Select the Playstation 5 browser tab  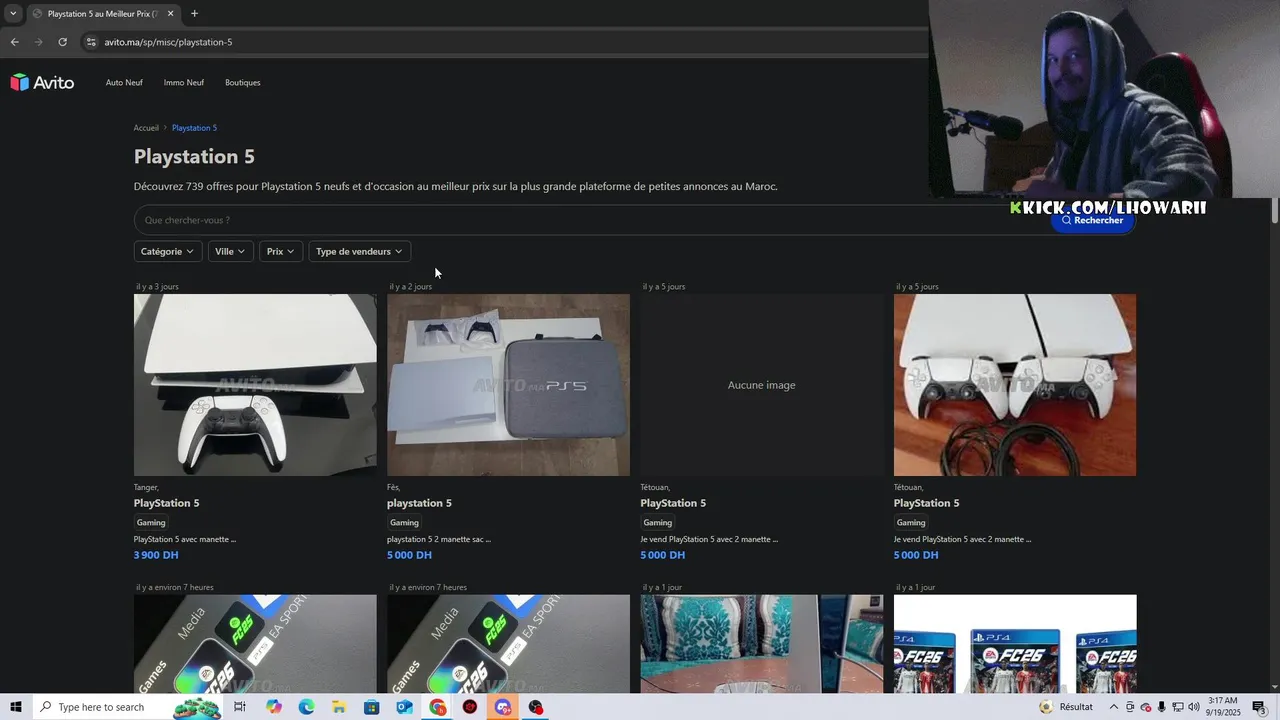click(103, 14)
